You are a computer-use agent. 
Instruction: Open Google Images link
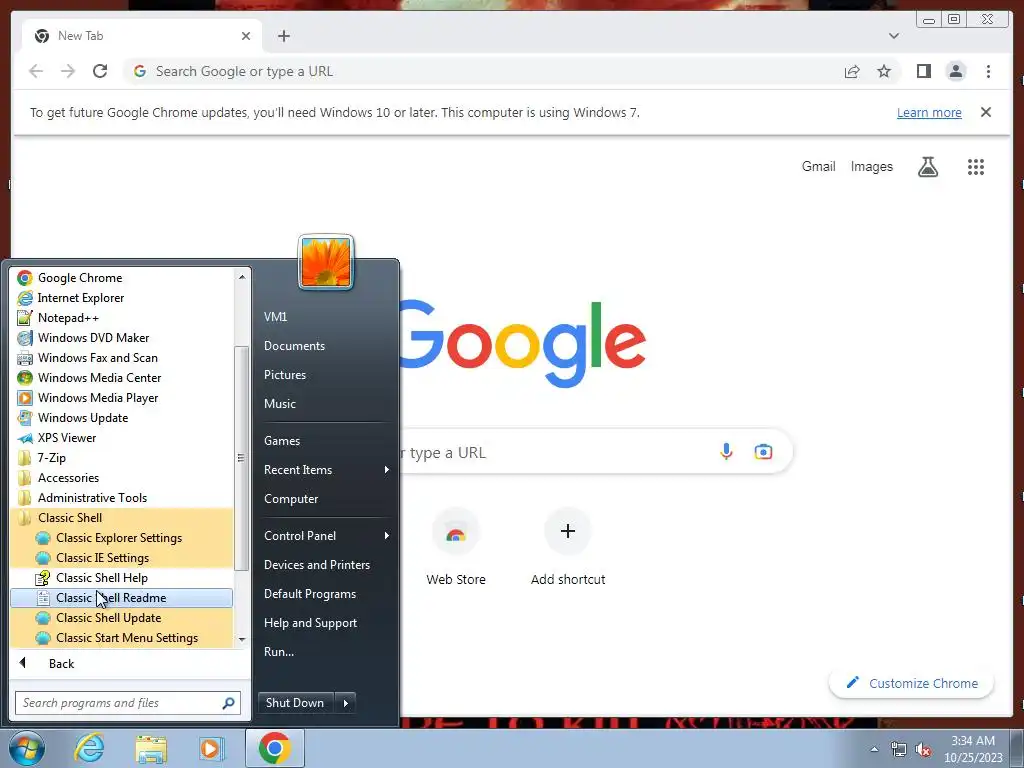pyautogui.click(x=871, y=167)
